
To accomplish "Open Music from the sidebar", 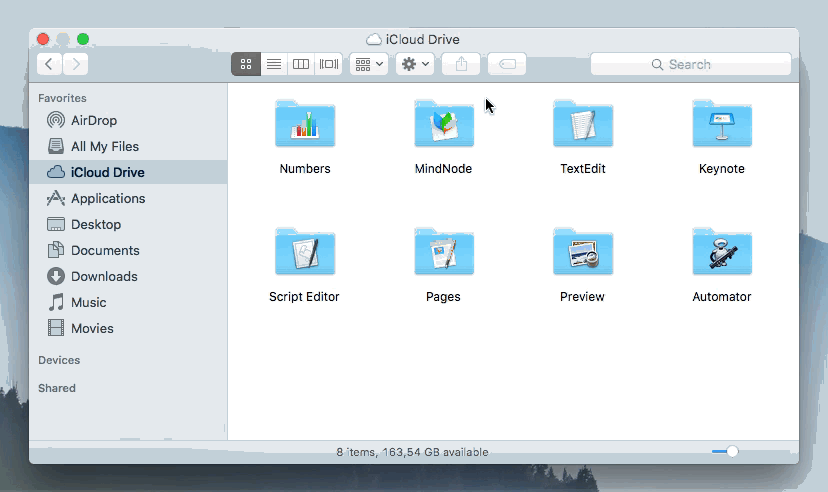I will (128, 302).
